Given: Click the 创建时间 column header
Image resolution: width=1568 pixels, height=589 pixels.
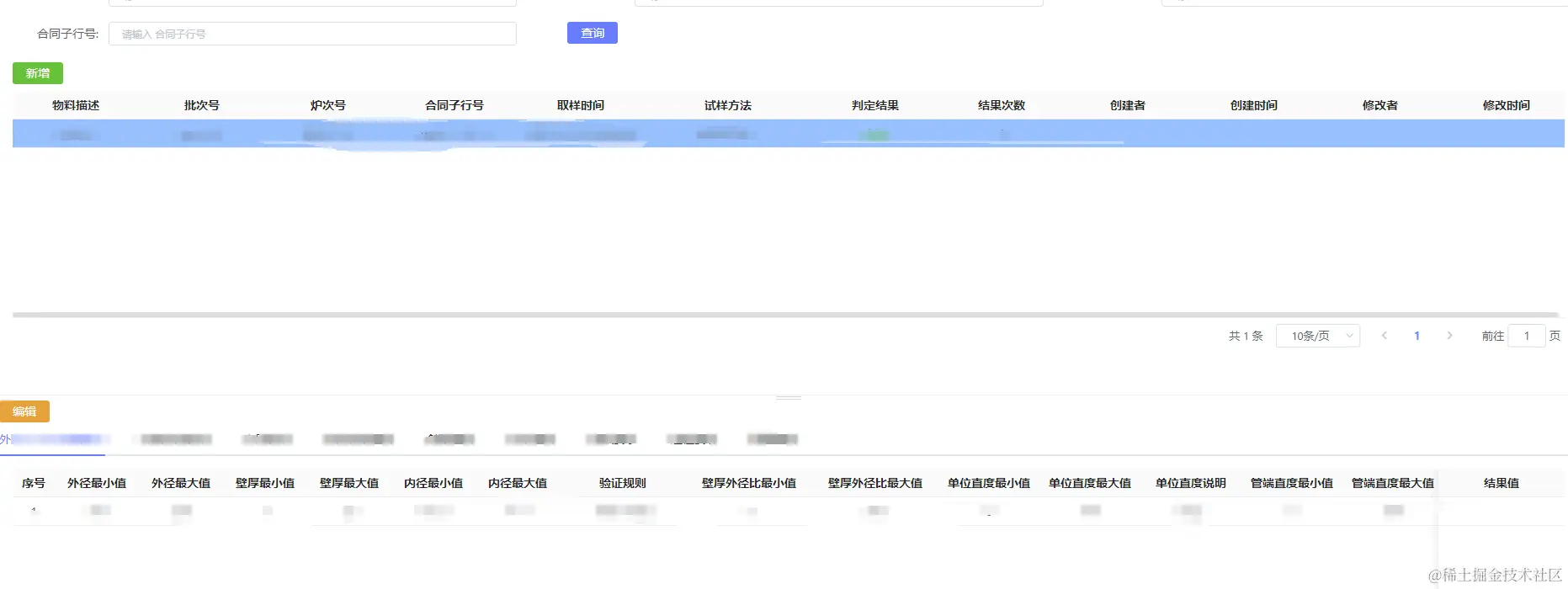Looking at the screenshot, I should [1254, 105].
